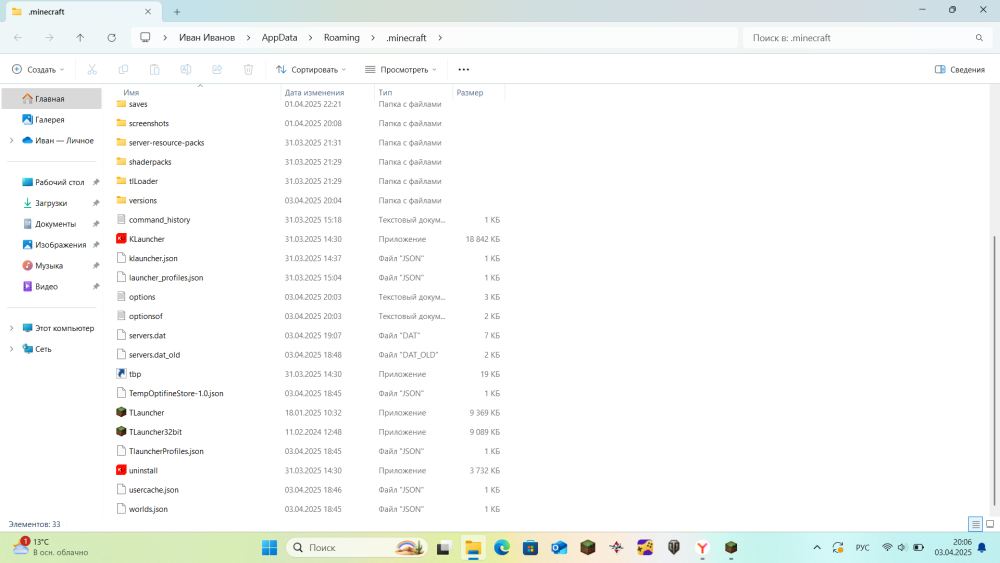Click Иван Иванов in address breadcrumb
The image size is (1000, 563).
[207, 38]
